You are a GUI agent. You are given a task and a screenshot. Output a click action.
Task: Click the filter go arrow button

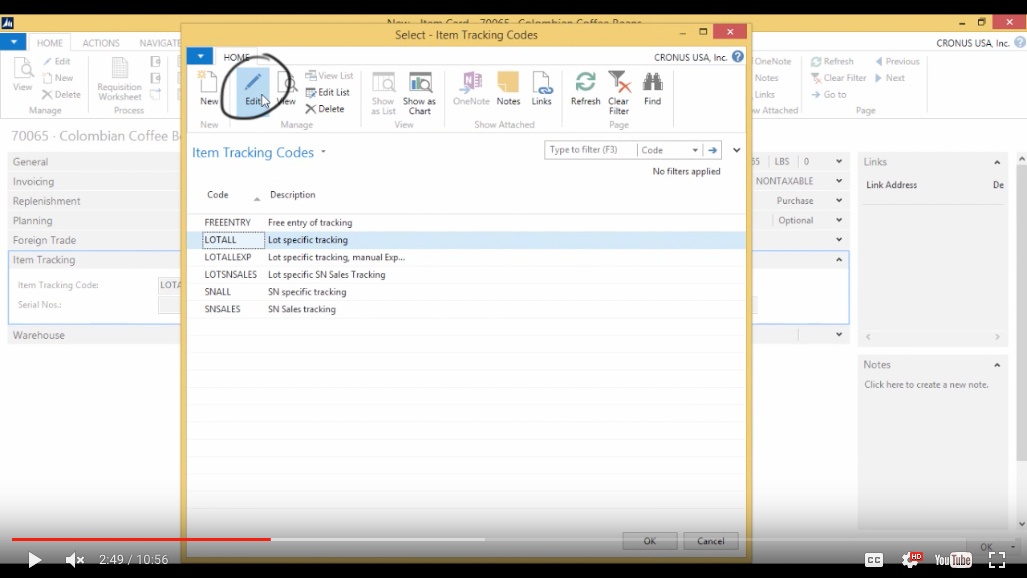[713, 150]
